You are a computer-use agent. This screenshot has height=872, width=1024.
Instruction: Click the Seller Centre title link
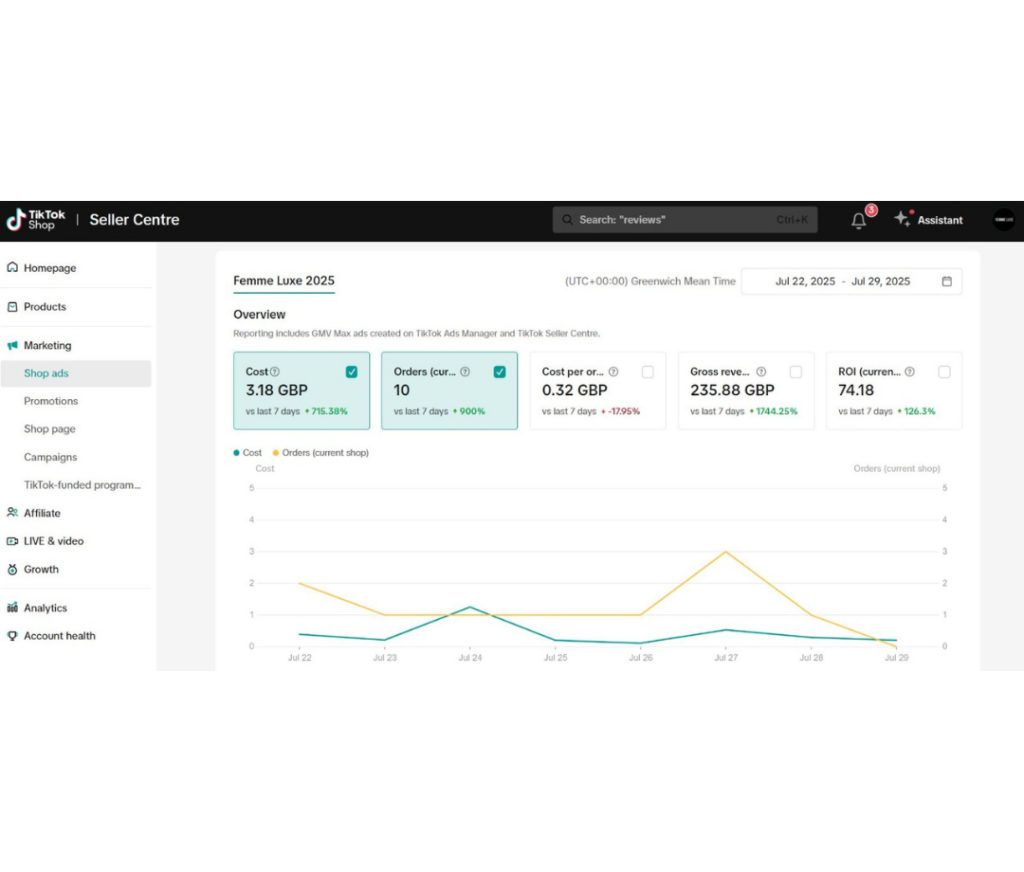[x=135, y=220]
